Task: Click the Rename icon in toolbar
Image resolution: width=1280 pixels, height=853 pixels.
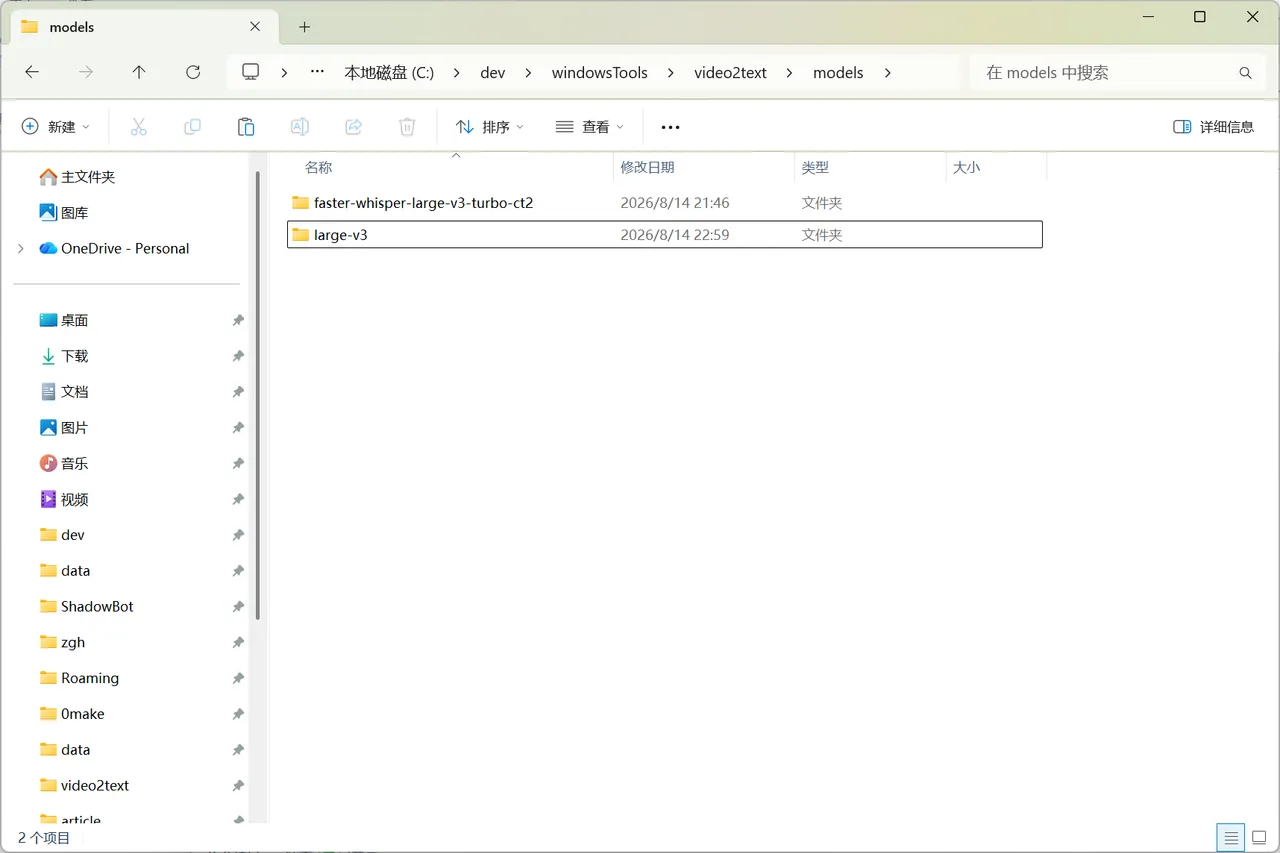Action: tap(299, 127)
